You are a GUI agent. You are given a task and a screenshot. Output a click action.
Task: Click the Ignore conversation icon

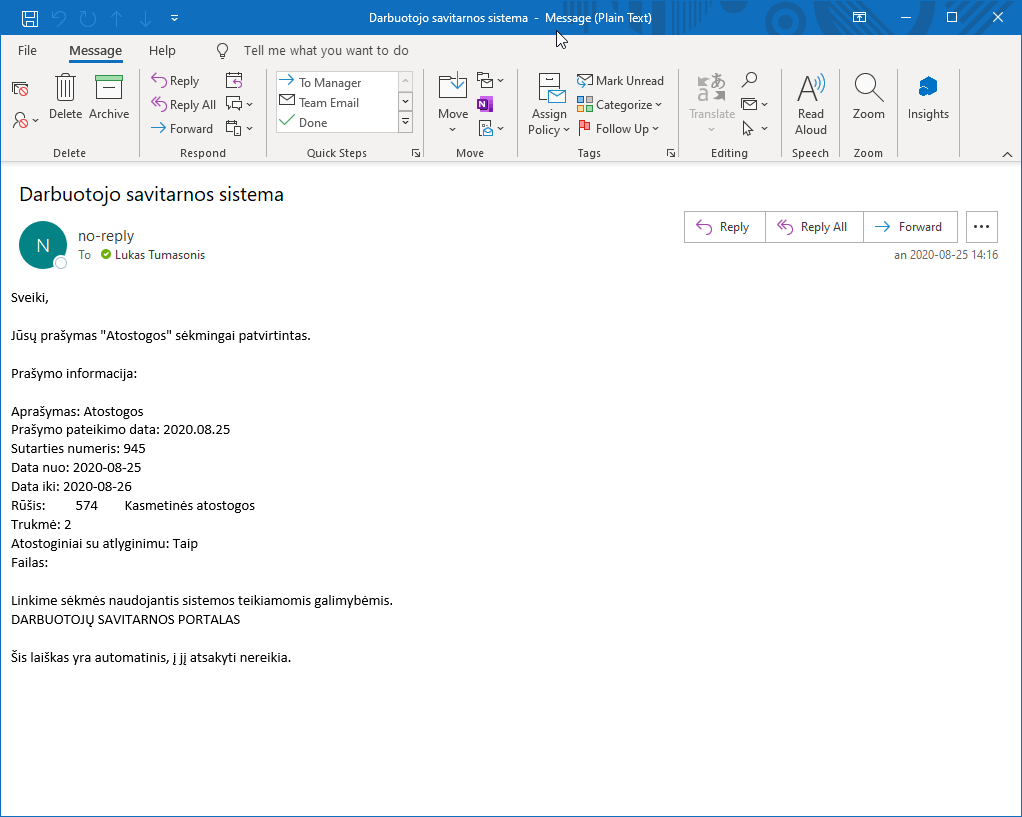20,89
